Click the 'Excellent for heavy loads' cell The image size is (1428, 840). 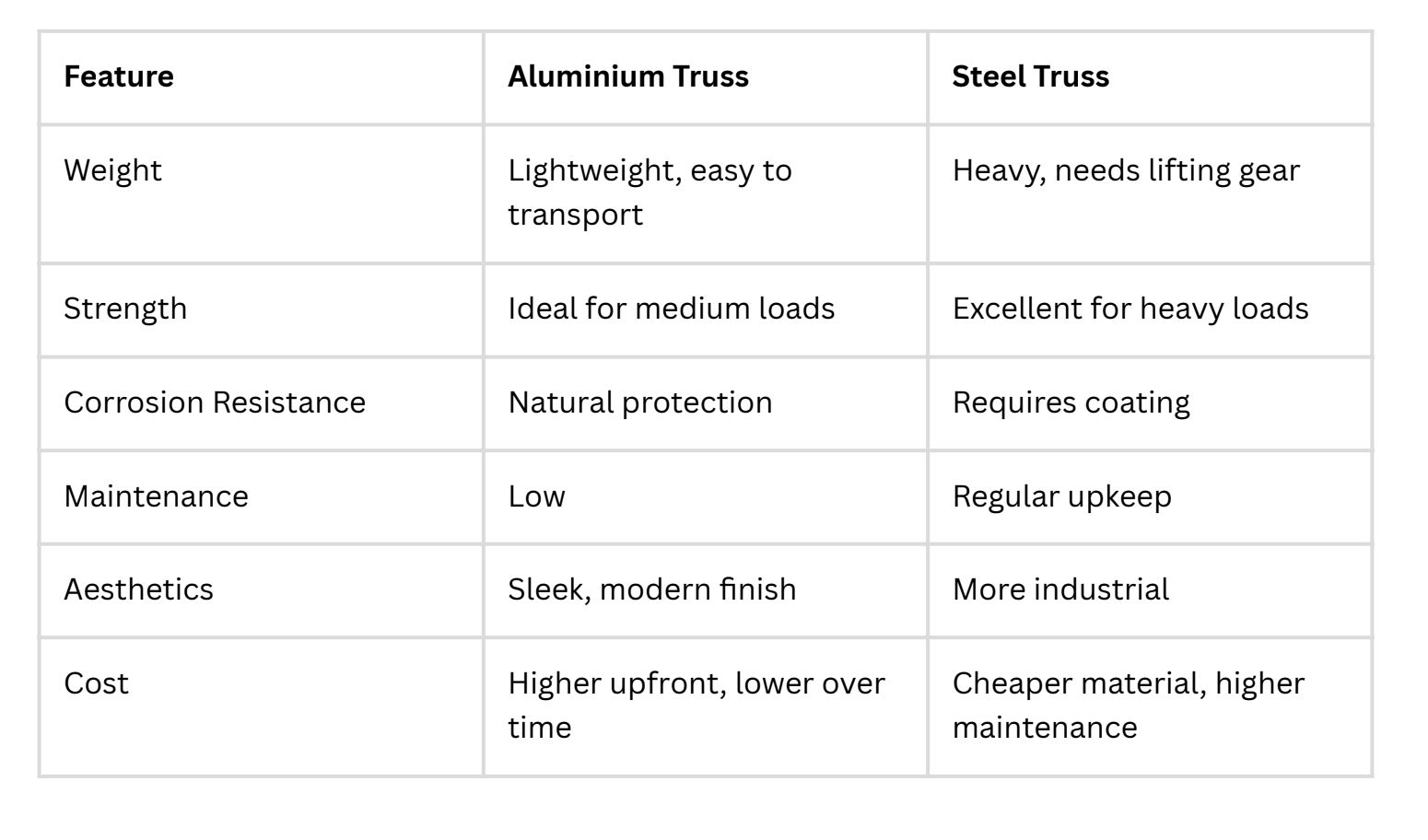(x=1130, y=309)
